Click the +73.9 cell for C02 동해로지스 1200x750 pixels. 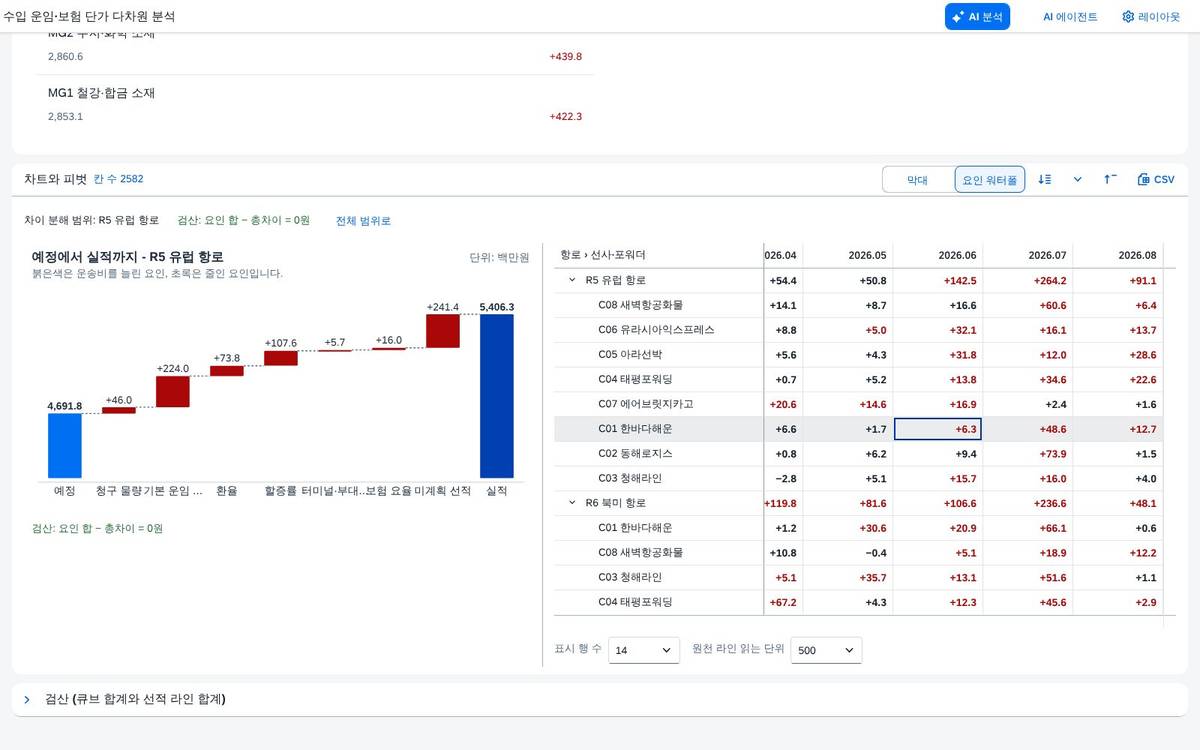click(x=1027, y=454)
